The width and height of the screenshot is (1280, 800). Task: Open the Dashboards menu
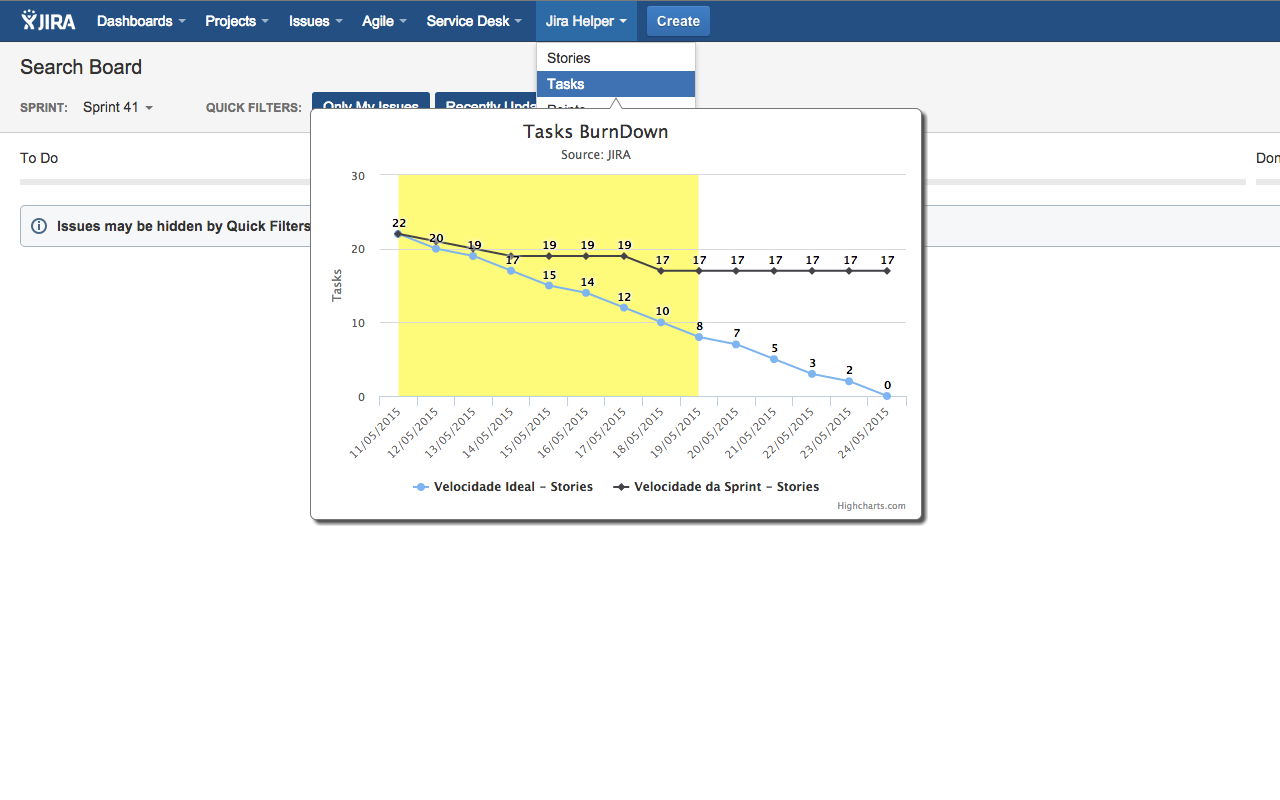pos(141,21)
